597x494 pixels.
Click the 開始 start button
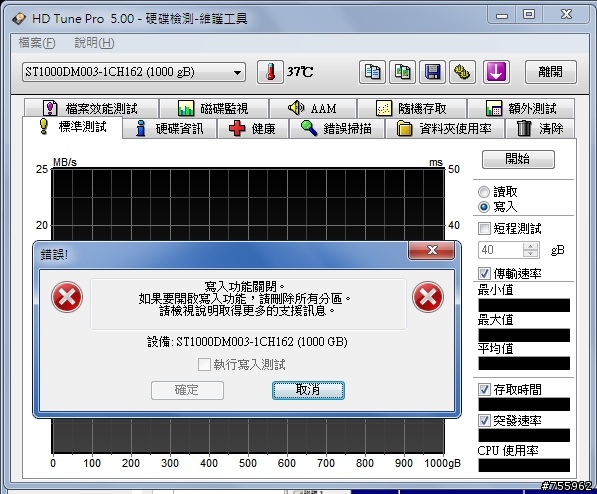[518, 159]
